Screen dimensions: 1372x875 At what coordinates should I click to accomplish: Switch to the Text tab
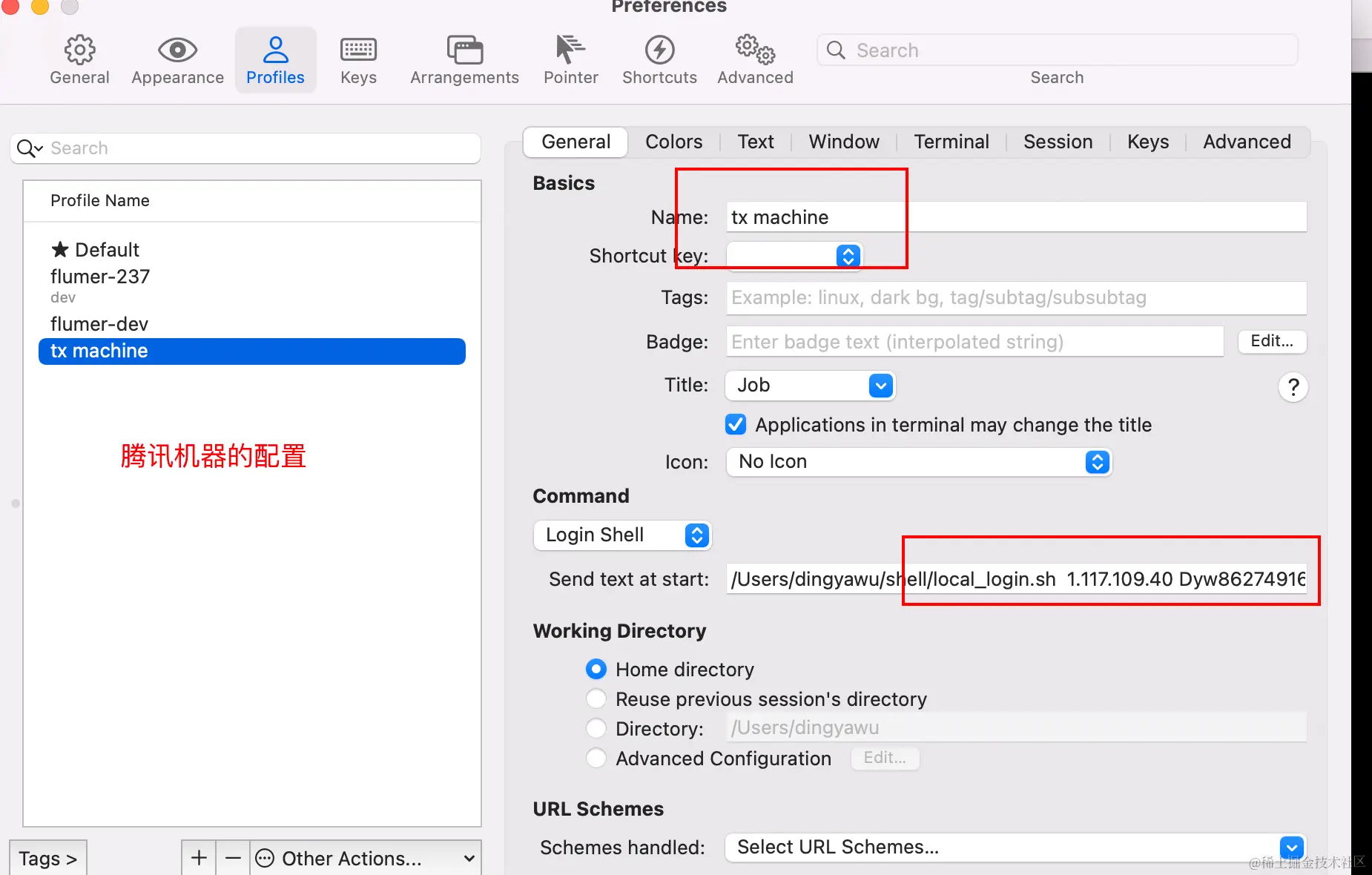756,142
